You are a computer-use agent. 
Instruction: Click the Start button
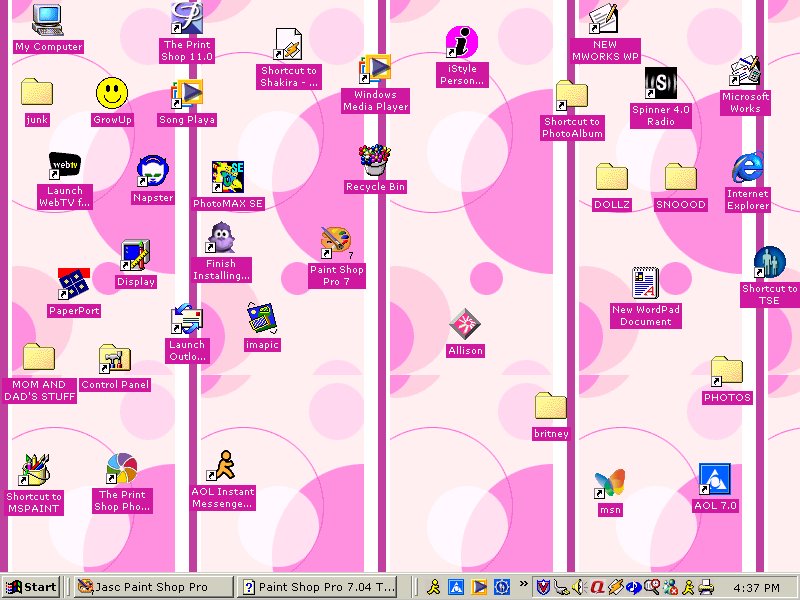[x=30, y=587]
